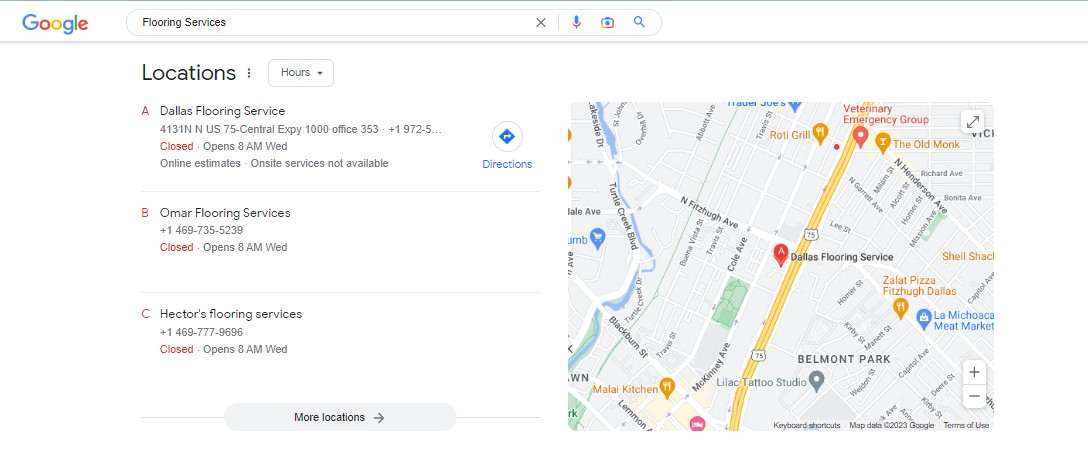Click red marker A on map
Viewport: 1088px width, 462px height.
[781, 255]
